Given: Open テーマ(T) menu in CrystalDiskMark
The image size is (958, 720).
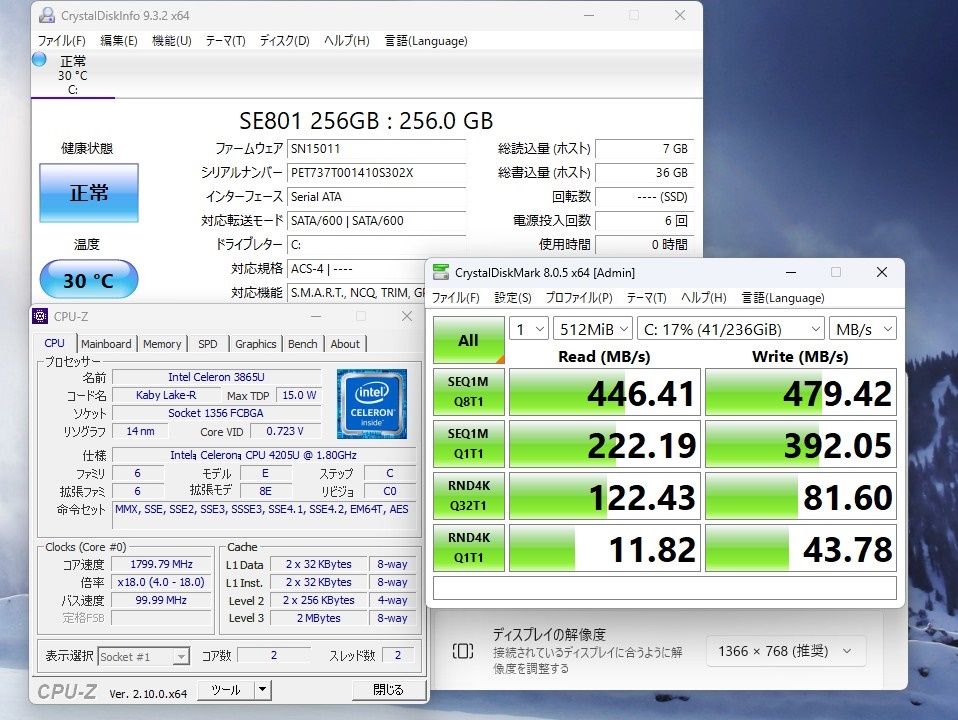Looking at the screenshot, I should [646, 298].
